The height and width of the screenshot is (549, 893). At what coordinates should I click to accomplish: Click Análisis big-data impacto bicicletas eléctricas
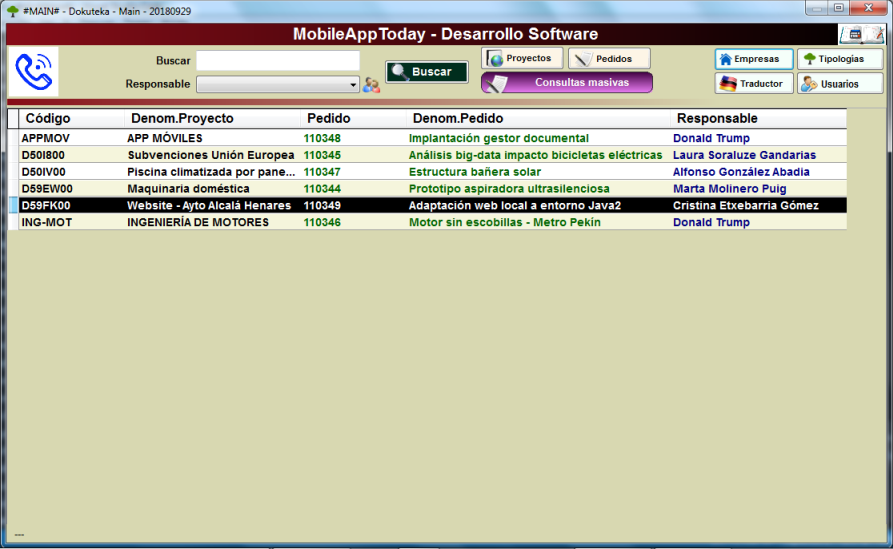[535, 155]
